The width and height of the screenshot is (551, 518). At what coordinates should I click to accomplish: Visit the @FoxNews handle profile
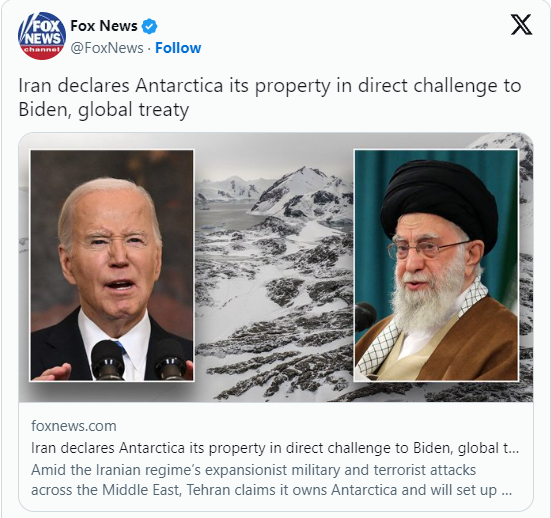click(107, 48)
